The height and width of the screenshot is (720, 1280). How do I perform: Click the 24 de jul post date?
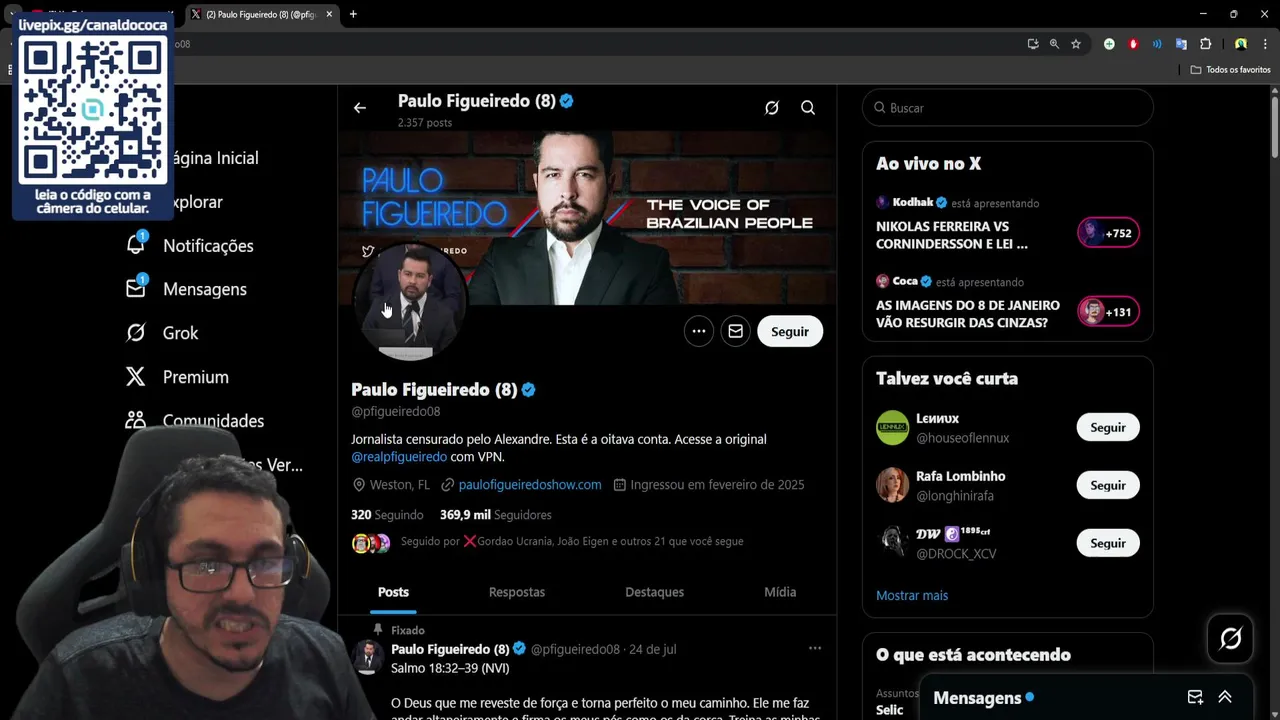click(653, 649)
